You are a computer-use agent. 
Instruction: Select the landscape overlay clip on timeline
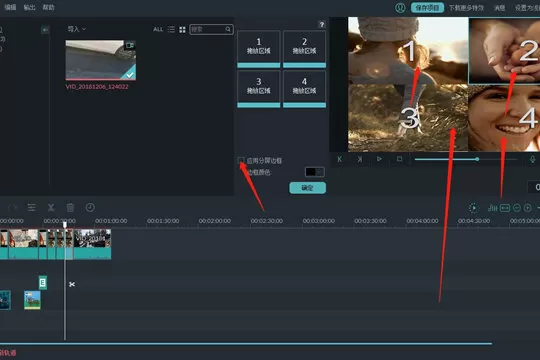(32, 300)
